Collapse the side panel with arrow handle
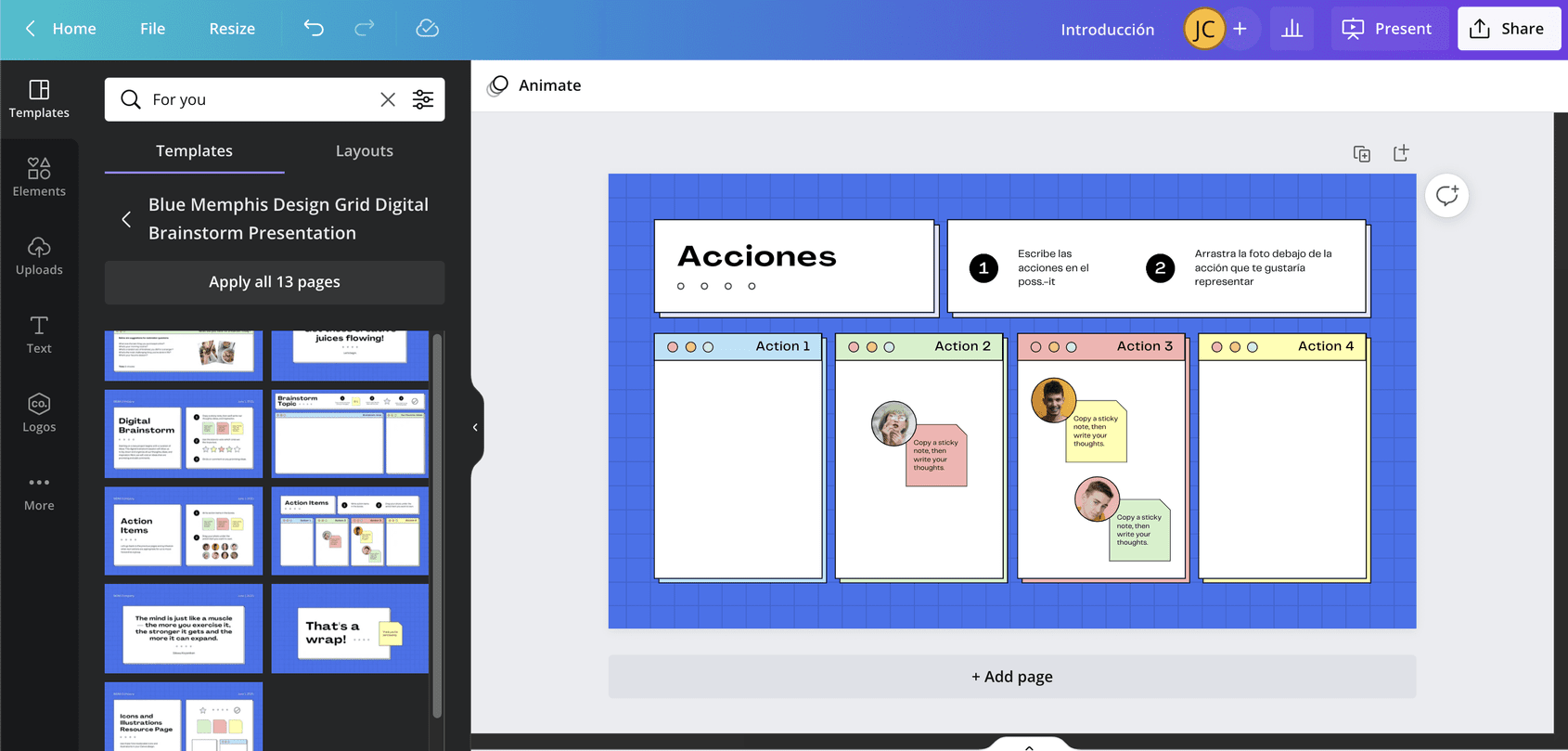1568x751 pixels. [475, 427]
